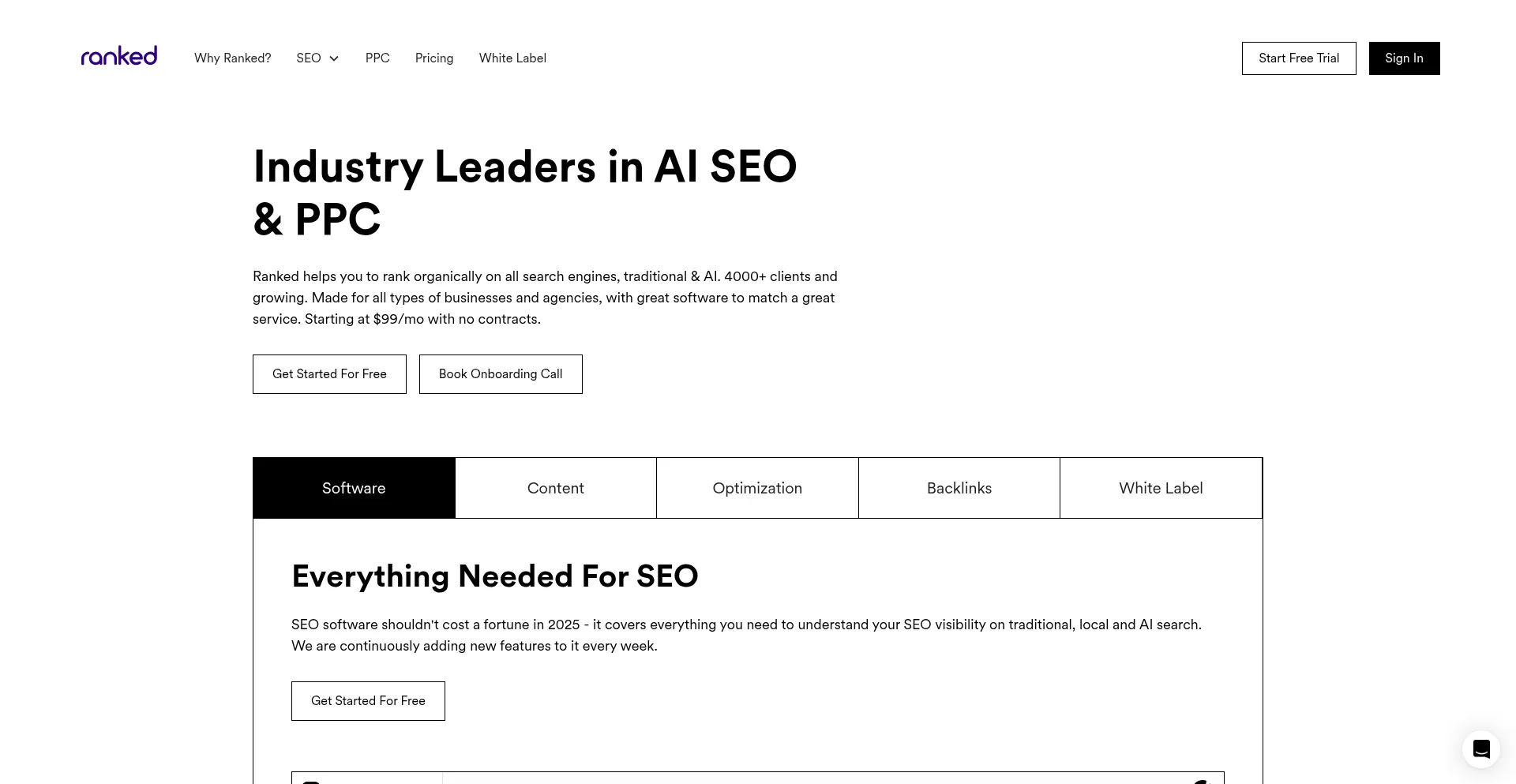Click the ranked logo
The width and height of the screenshot is (1516, 784).
click(119, 56)
